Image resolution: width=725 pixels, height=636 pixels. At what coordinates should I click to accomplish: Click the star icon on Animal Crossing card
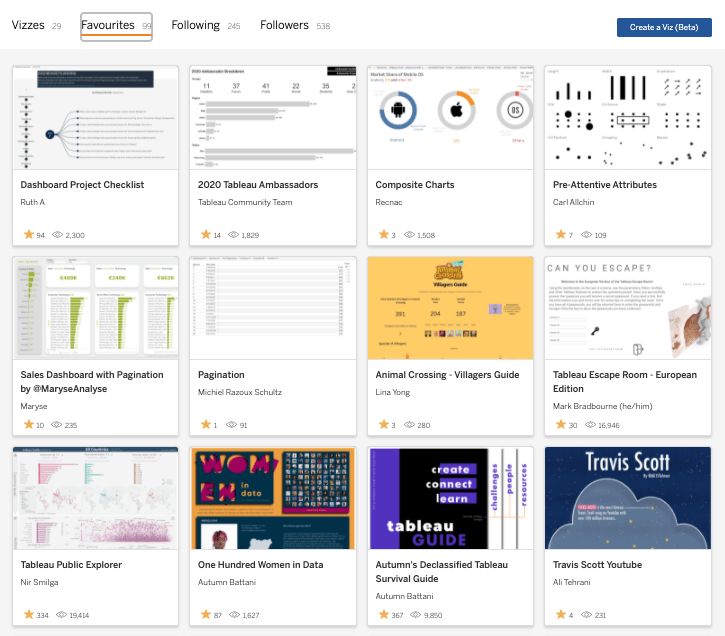(x=383, y=425)
